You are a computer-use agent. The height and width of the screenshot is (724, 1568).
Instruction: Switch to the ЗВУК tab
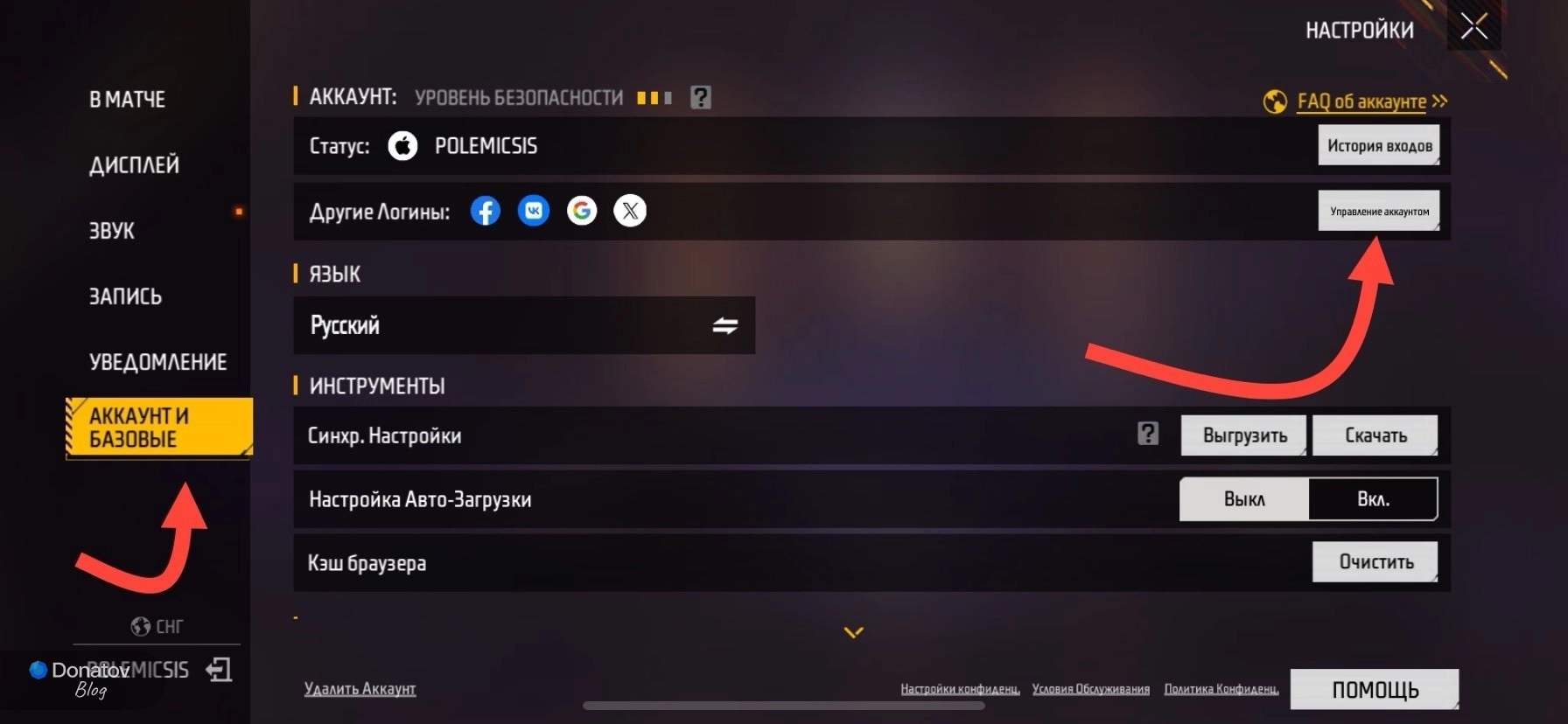coord(112,231)
